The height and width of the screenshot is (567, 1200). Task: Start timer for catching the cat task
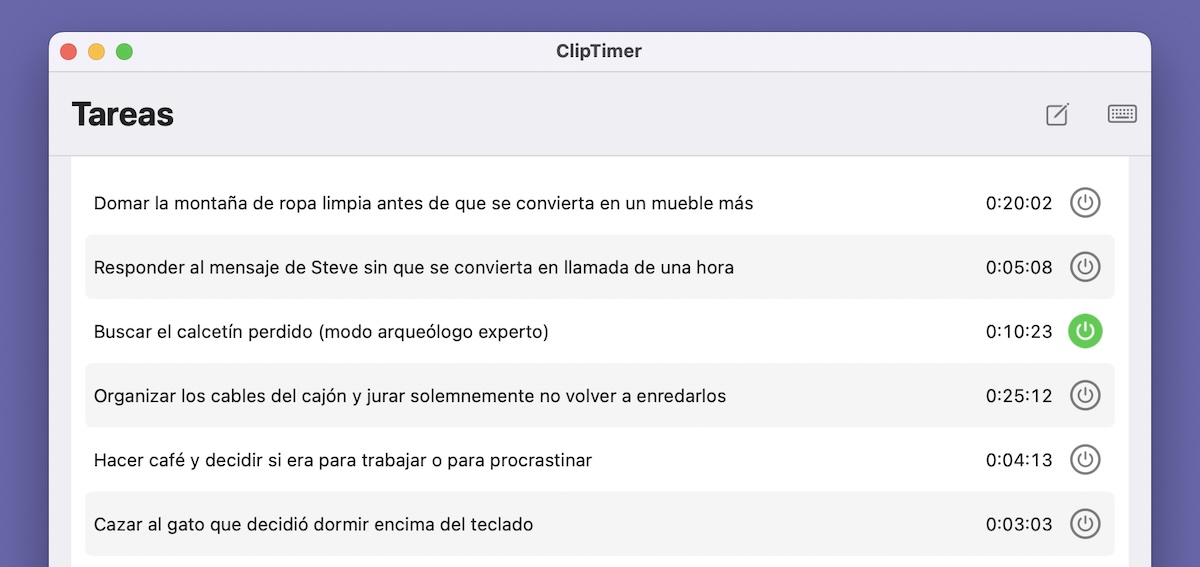[x=1085, y=524]
